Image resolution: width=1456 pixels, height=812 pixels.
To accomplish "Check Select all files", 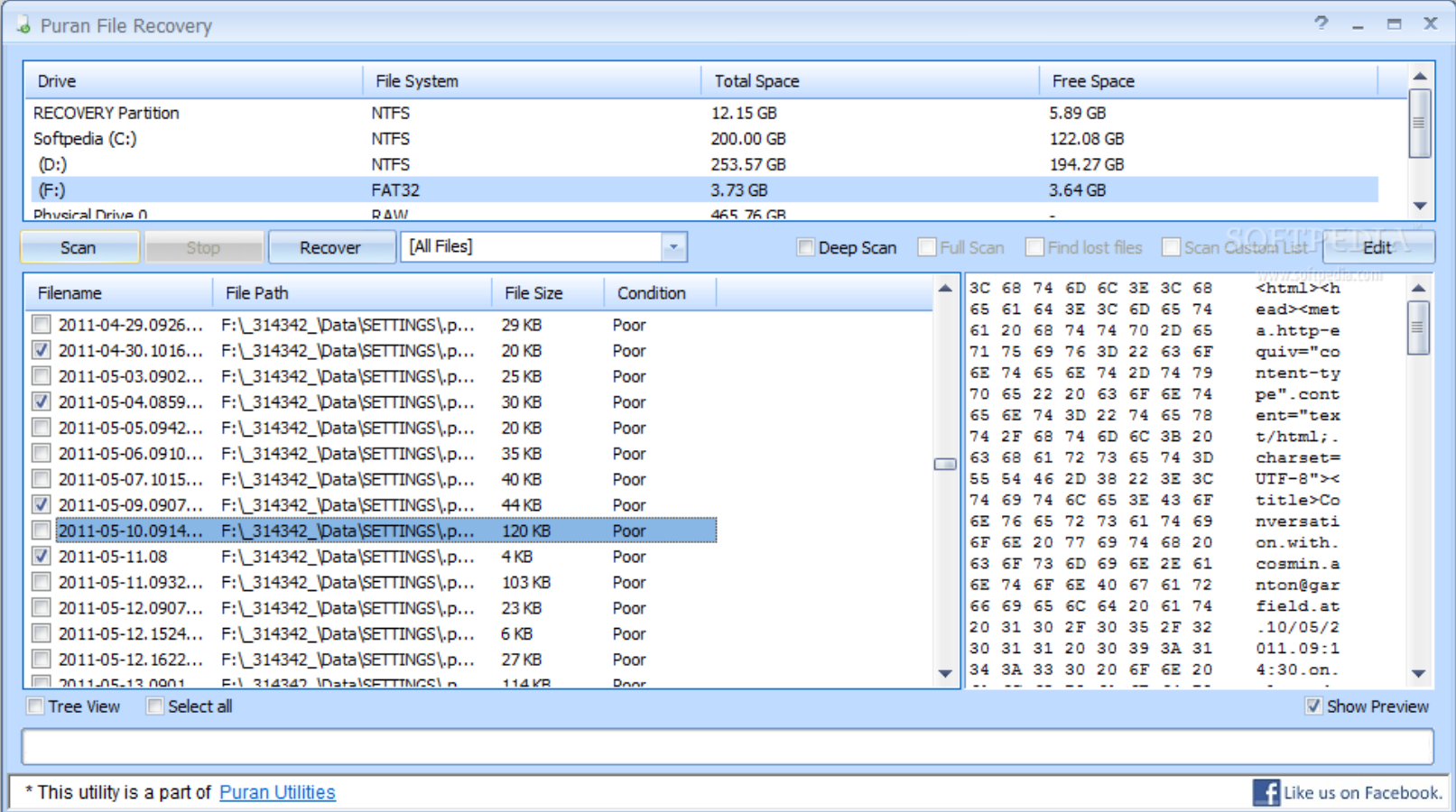I will click(153, 706).
